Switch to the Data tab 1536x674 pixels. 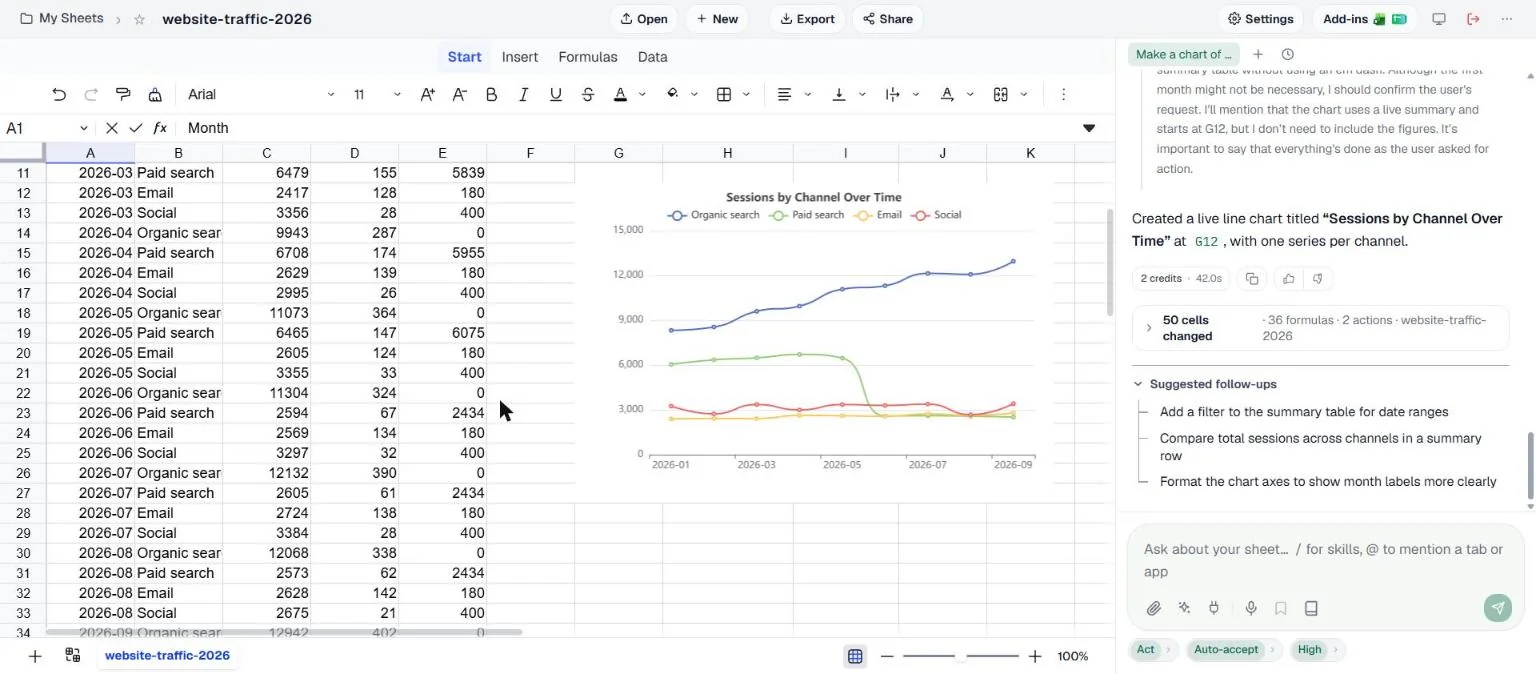(x=652, y=57)
